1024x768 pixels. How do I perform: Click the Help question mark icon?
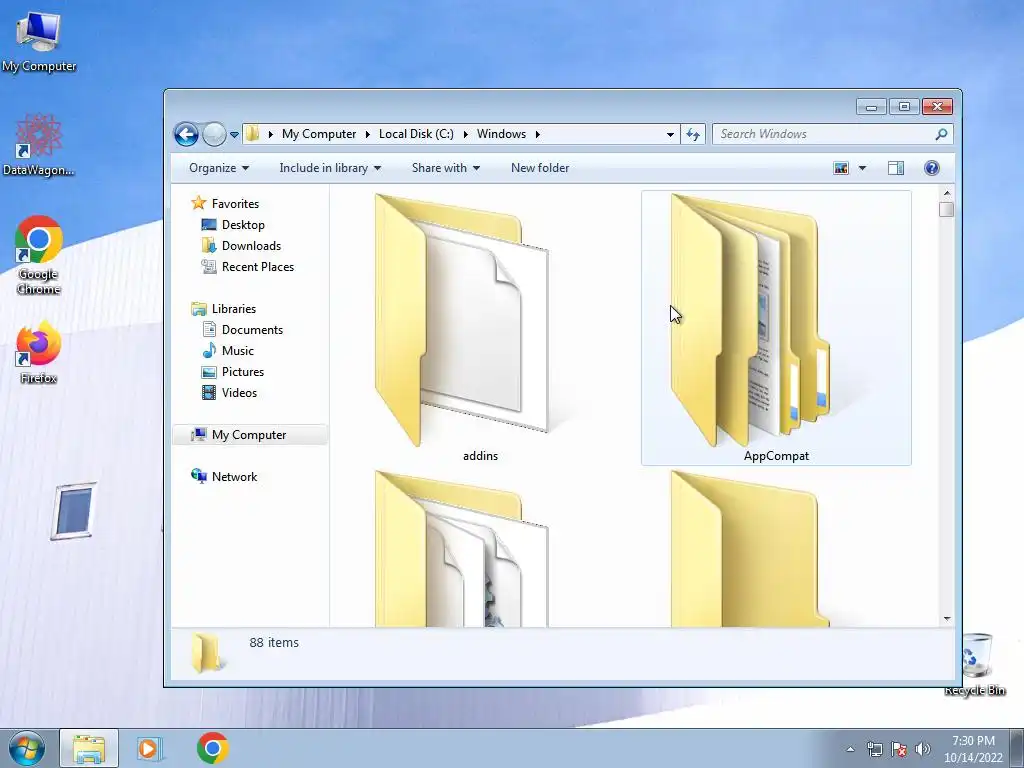coord(932,168)
